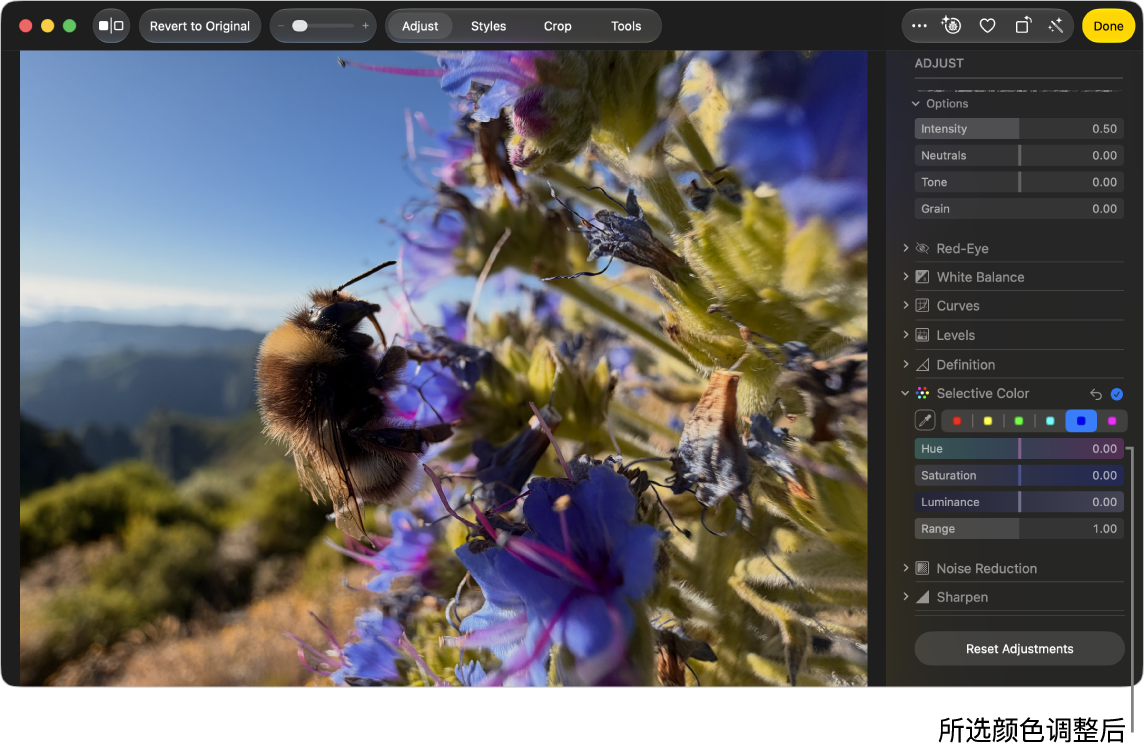
Task: Click the Clean Up tool icon
Action: click(951, 26)
